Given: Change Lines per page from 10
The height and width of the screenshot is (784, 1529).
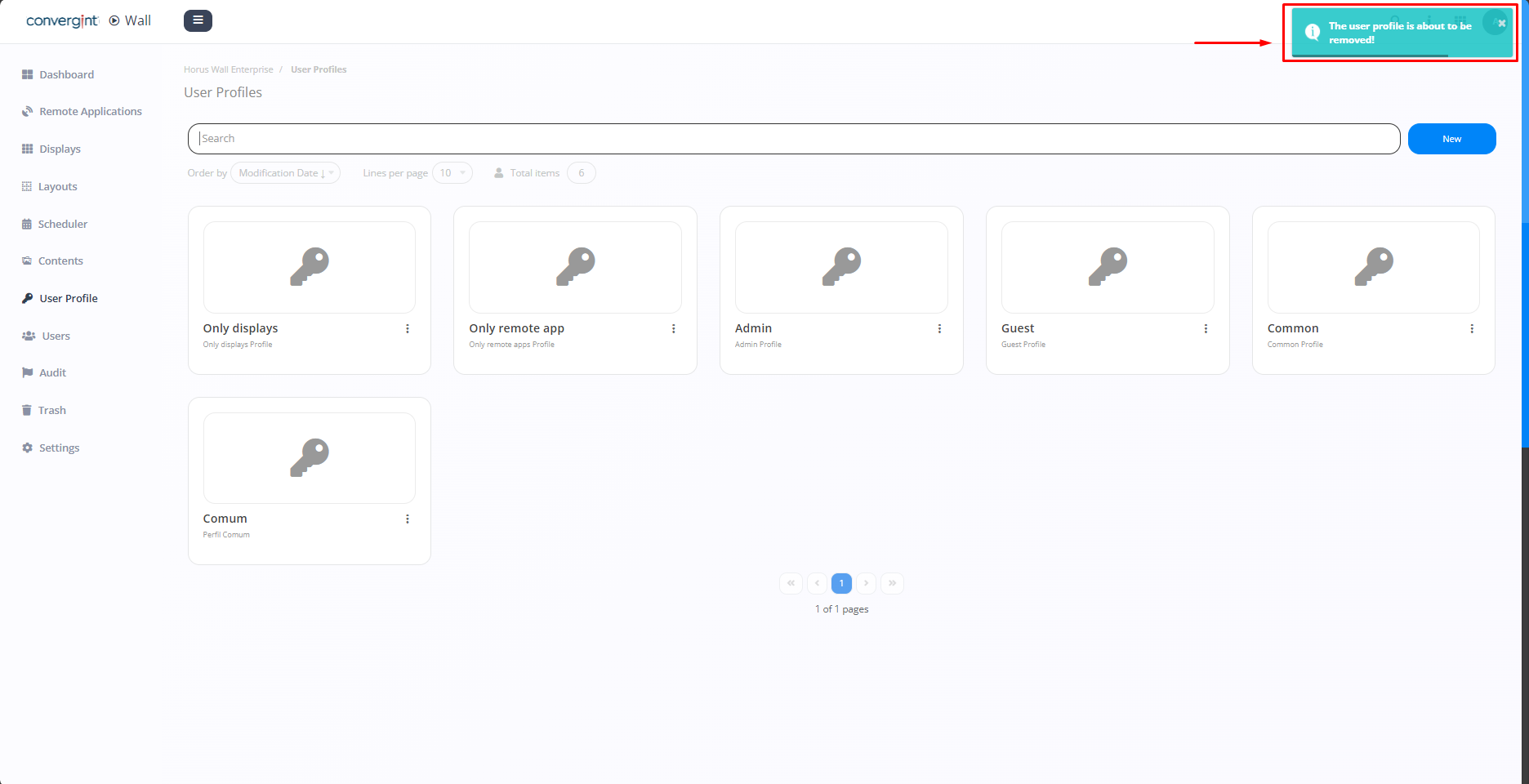Looking at the screenshot, I should [452, 172].
